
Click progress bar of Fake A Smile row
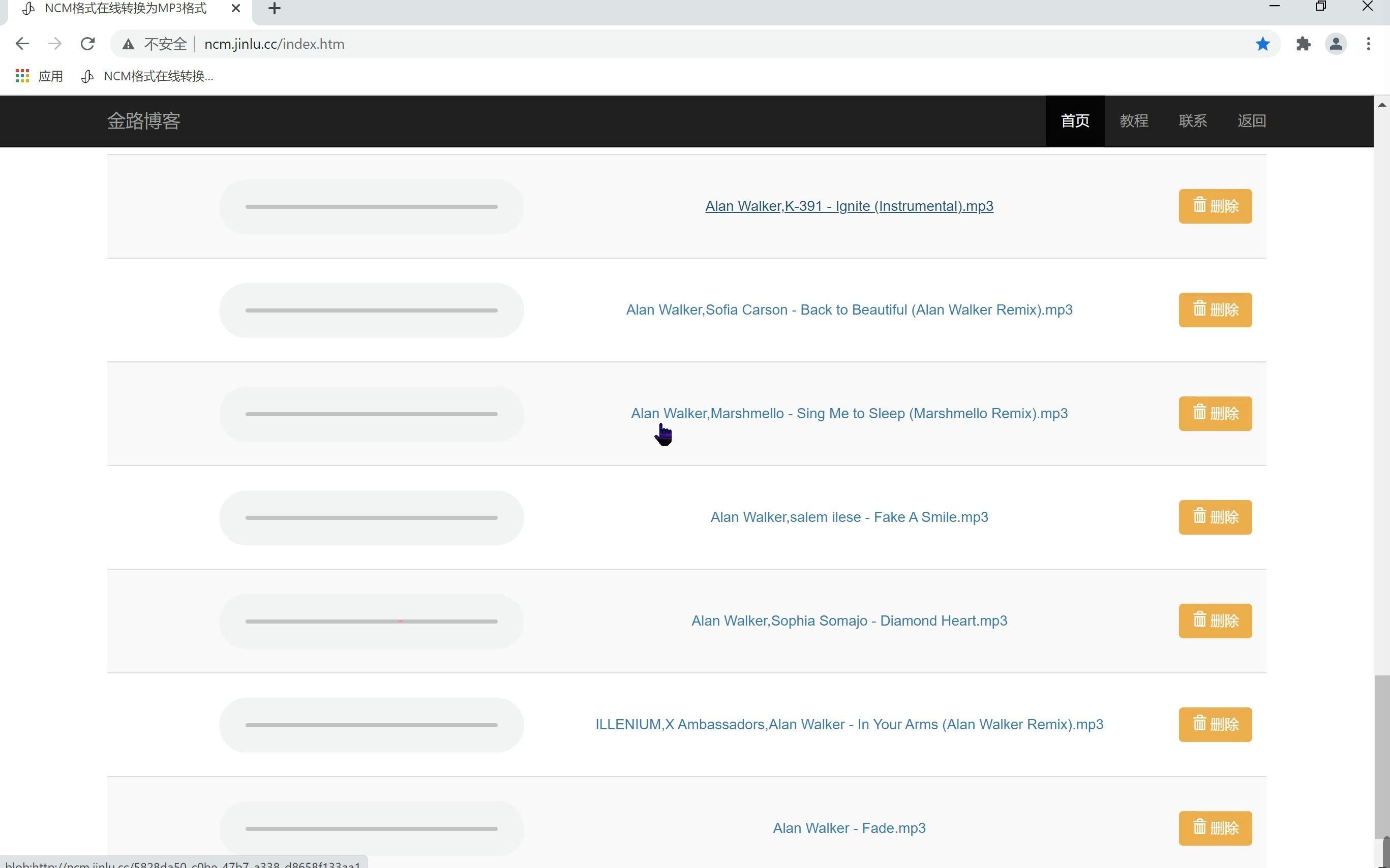(x=372, y=518)
